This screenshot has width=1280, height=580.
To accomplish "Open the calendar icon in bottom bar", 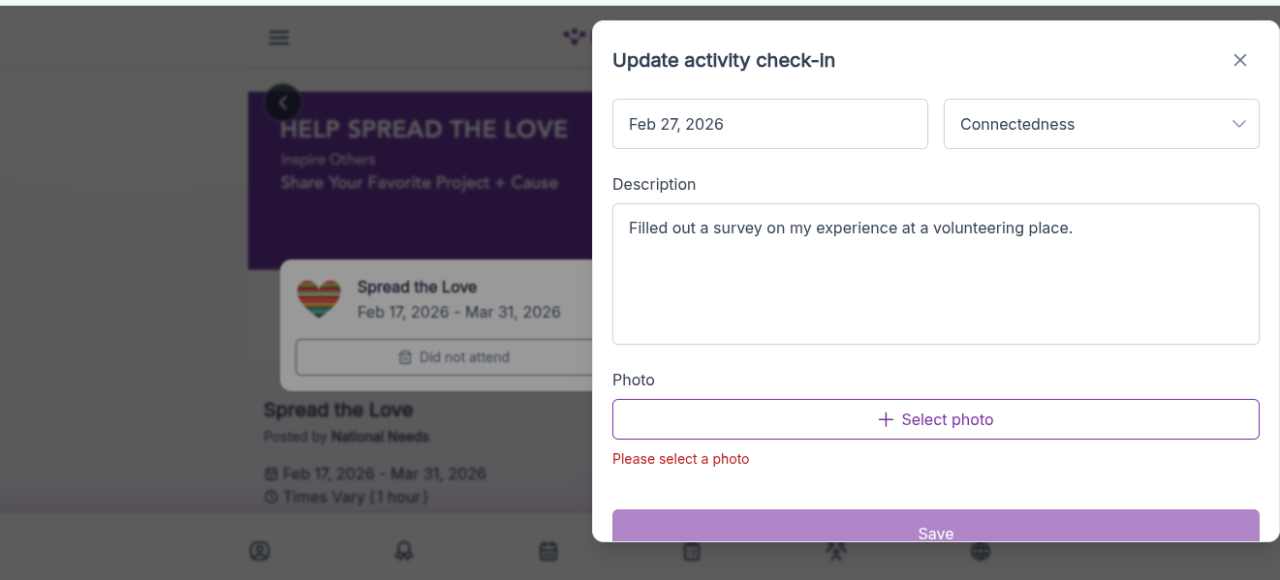I will coord(548,551).
